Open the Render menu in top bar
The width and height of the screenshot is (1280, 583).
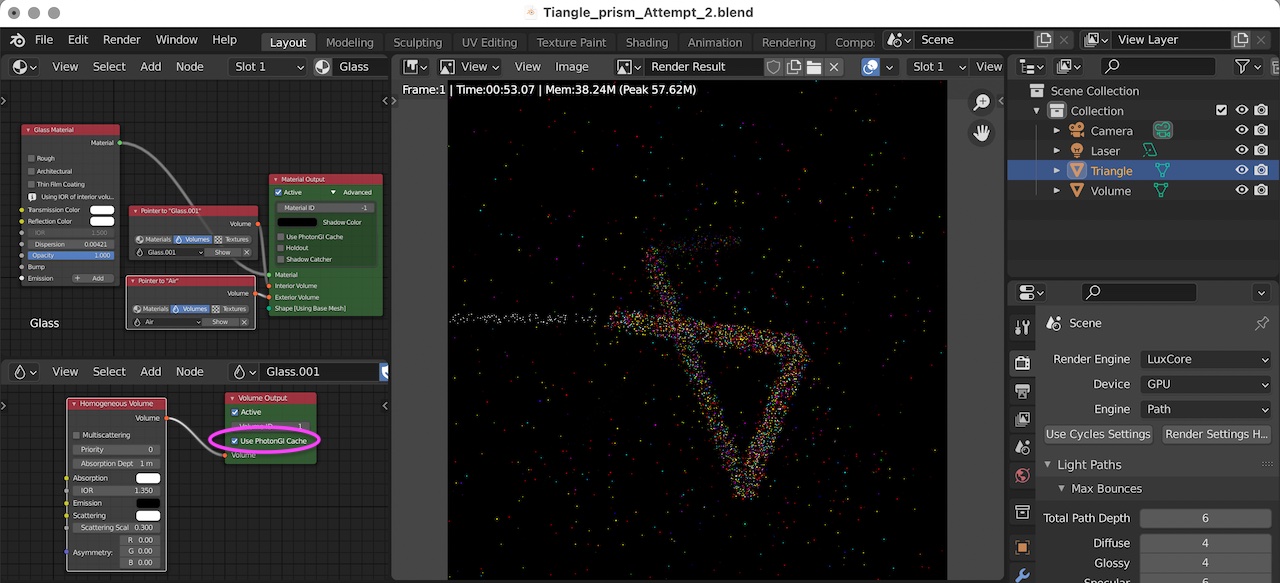pos(122,40)
